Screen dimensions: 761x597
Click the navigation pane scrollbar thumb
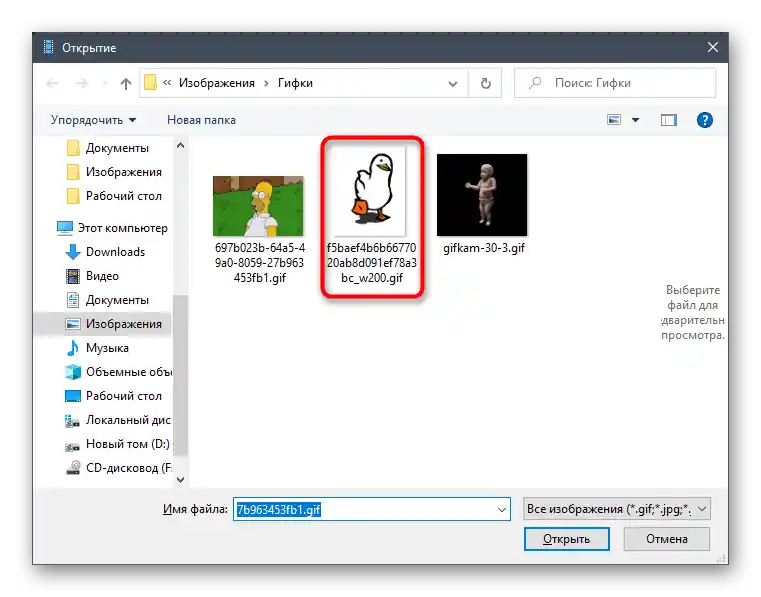181,374
